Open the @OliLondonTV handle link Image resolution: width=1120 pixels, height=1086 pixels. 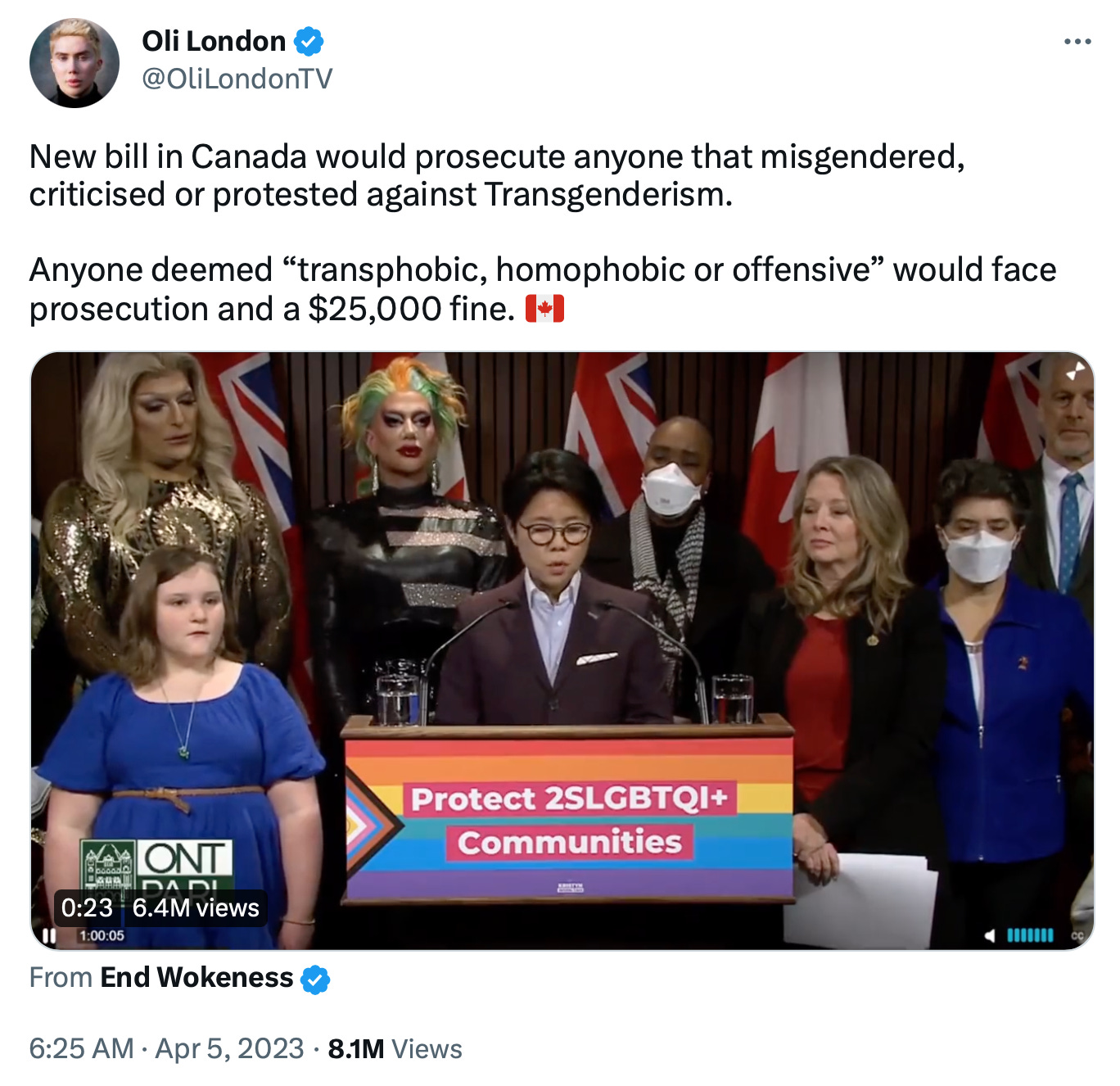point(237,79)
